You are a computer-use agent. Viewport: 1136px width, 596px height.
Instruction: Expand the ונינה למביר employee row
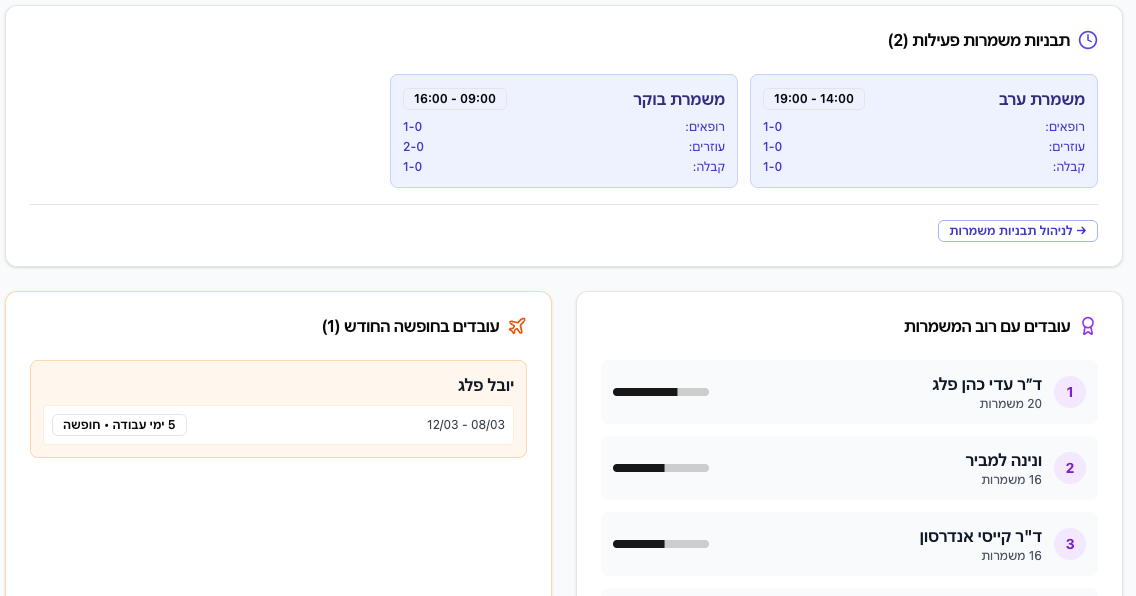coord(849,468)
